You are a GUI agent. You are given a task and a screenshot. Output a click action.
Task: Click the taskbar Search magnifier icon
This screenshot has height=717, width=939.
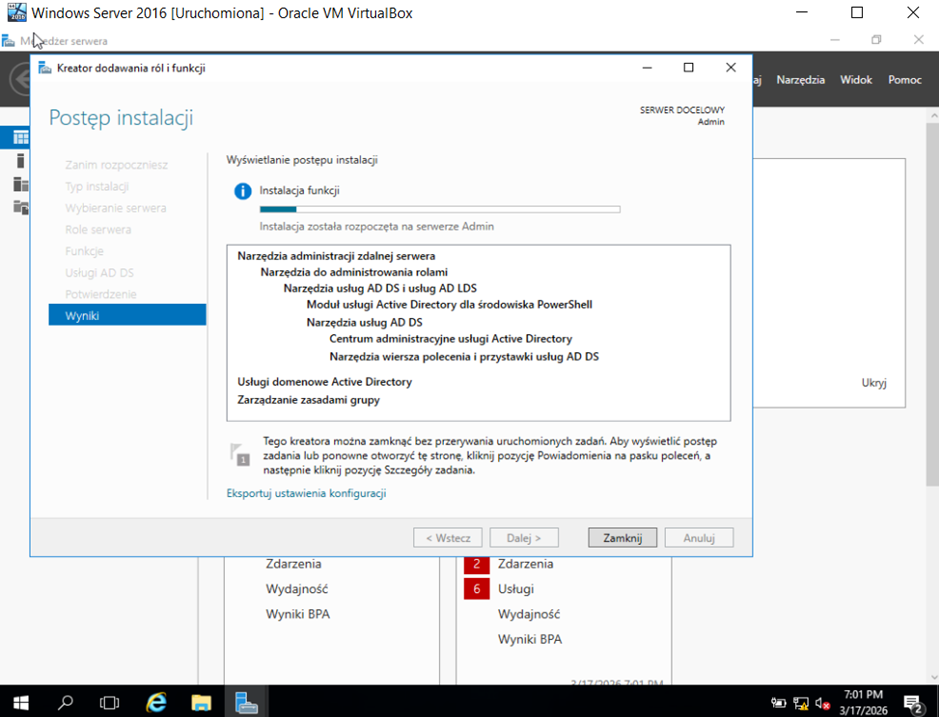(66, 702)
